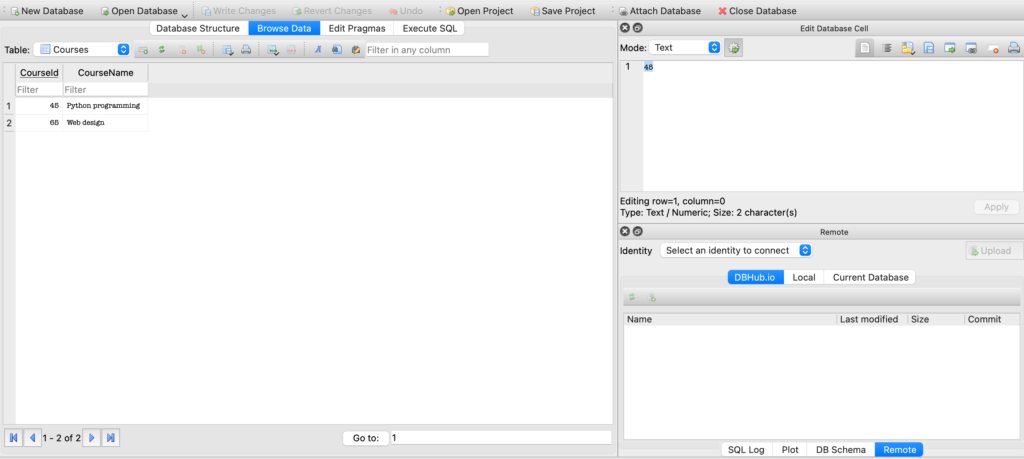Open the Mode dropdown set to Text
The image size is (1024, 459).
685,48
